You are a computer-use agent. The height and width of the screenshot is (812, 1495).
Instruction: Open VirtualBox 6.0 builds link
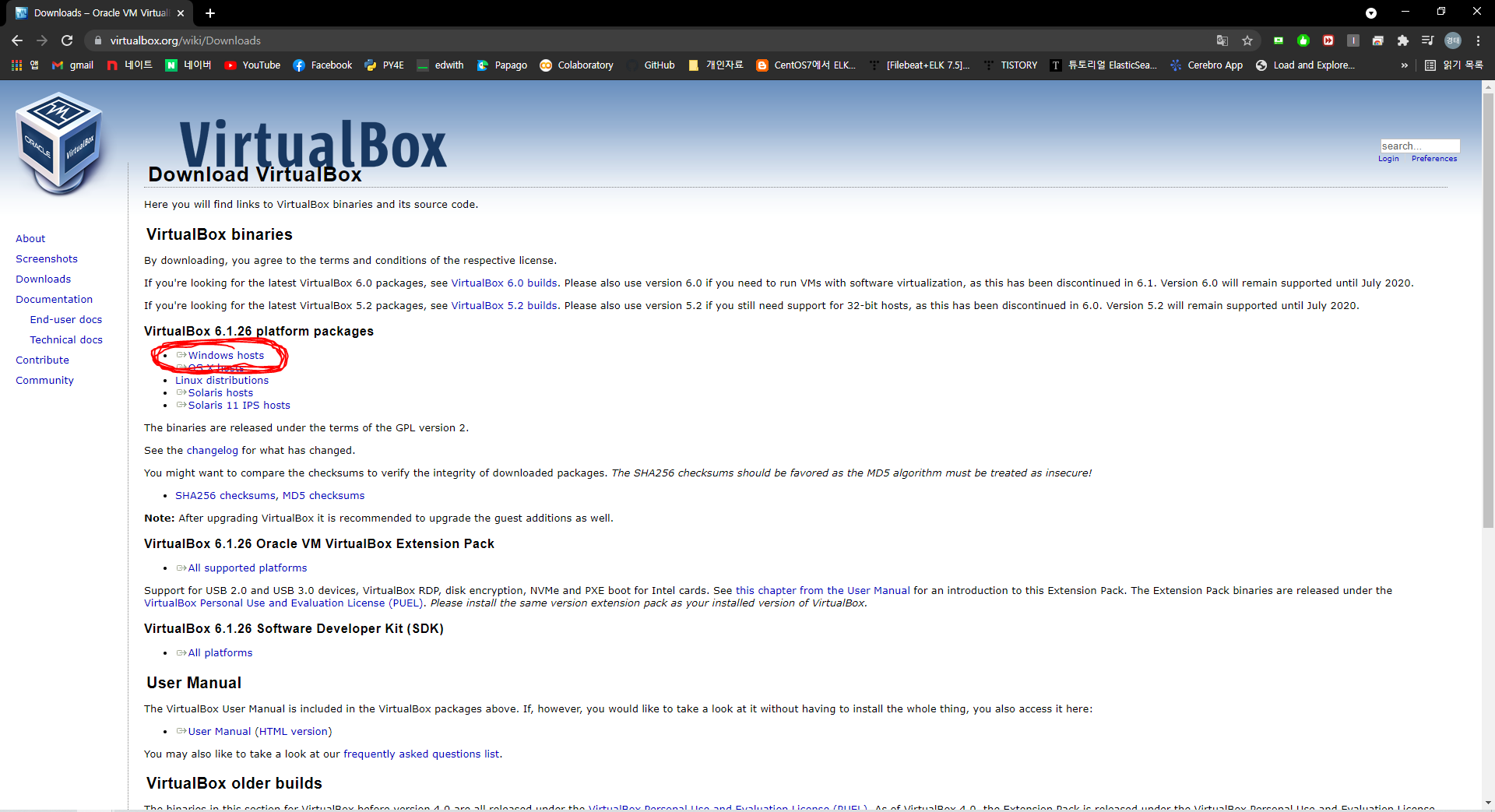click(504, 283)
